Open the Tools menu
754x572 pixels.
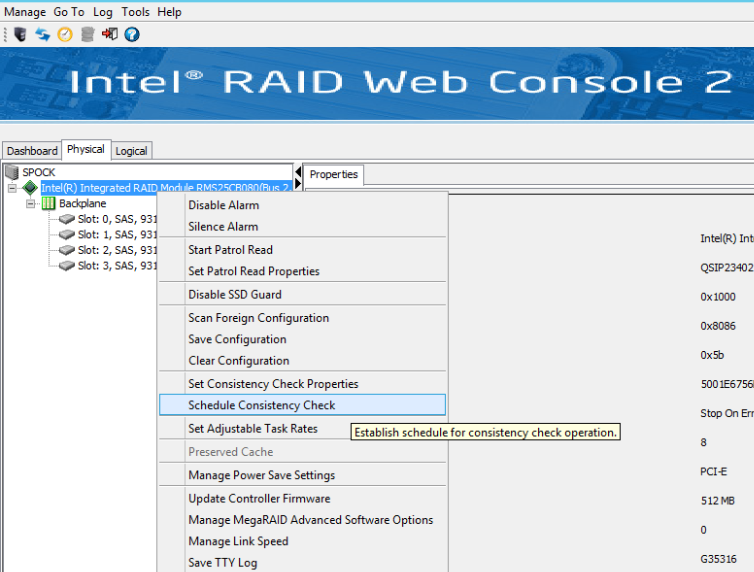pos(135,12)
